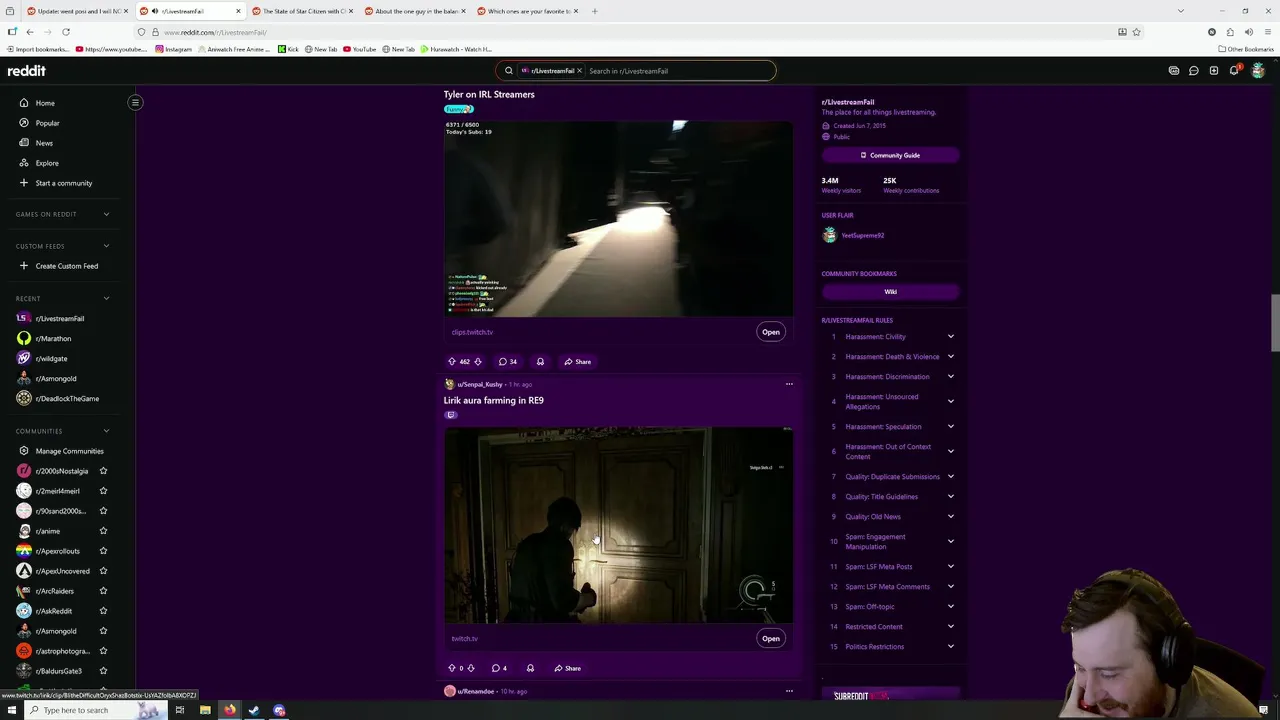The image size is (1280, 720).
Task: Collapse the Communities section
Action: point(106,431)
